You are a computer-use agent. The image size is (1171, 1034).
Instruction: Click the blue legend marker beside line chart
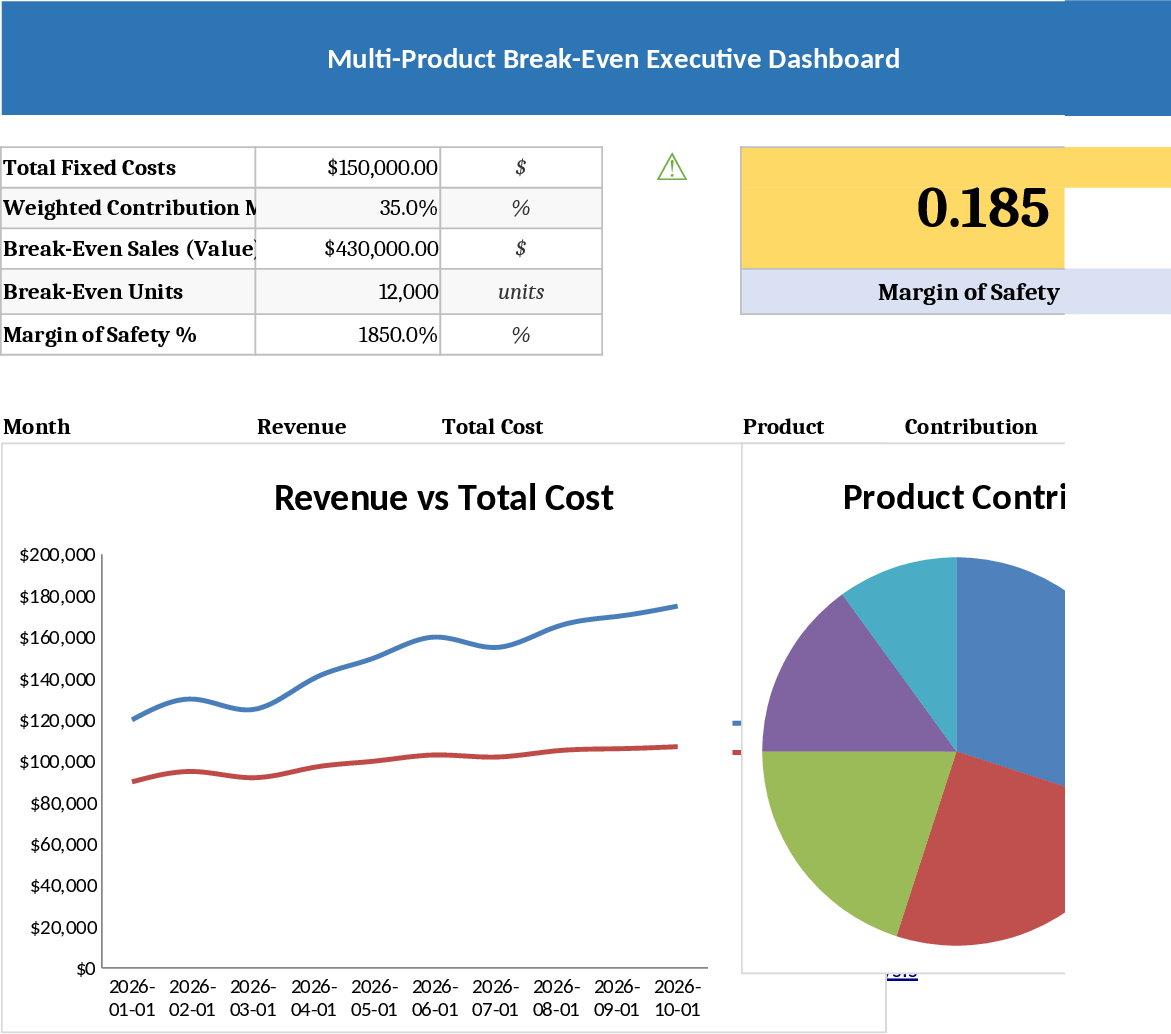[736, 722]
